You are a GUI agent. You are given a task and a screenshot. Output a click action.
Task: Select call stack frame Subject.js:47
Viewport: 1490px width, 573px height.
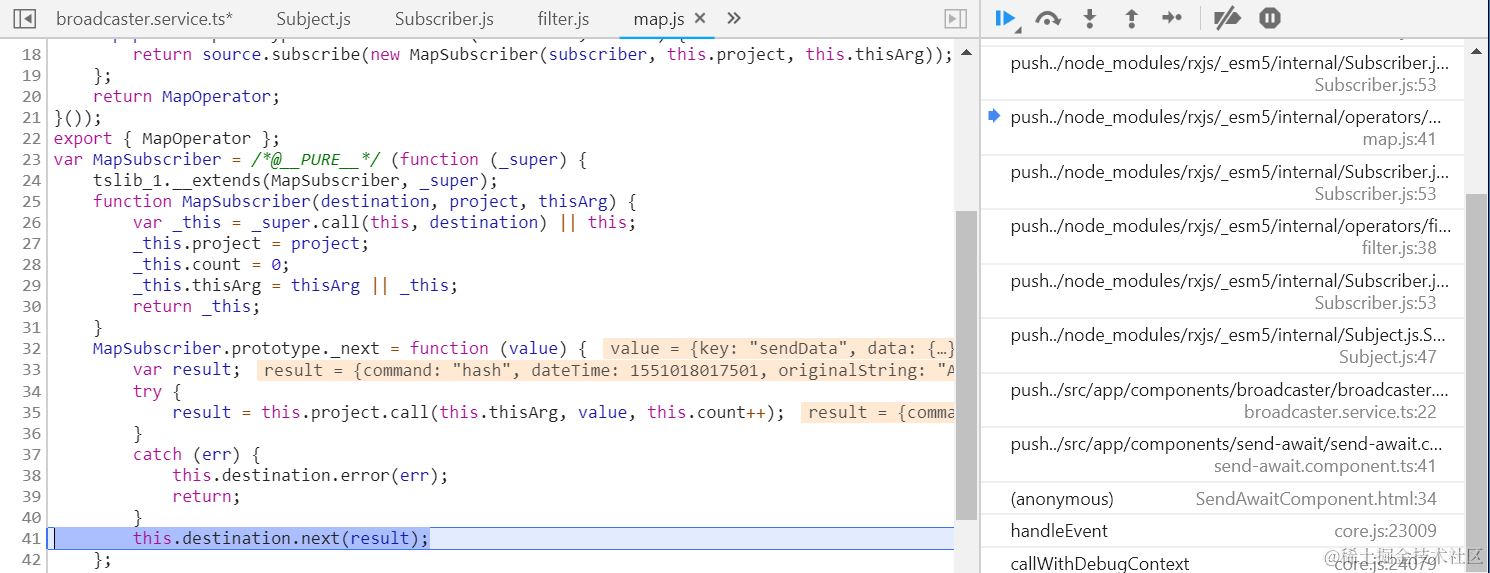(x=1222, y=346)
